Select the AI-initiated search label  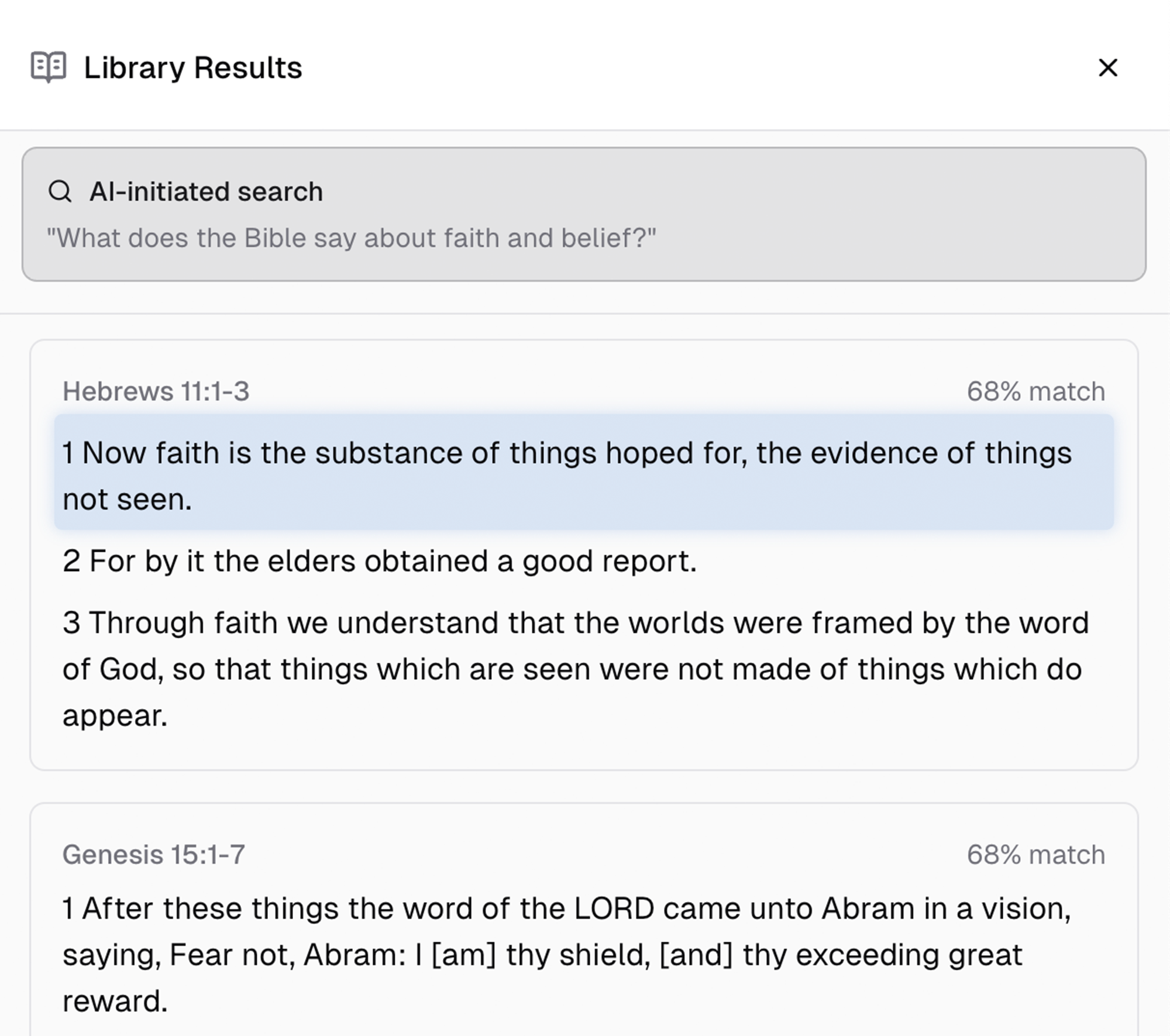(x=206, y=192)
